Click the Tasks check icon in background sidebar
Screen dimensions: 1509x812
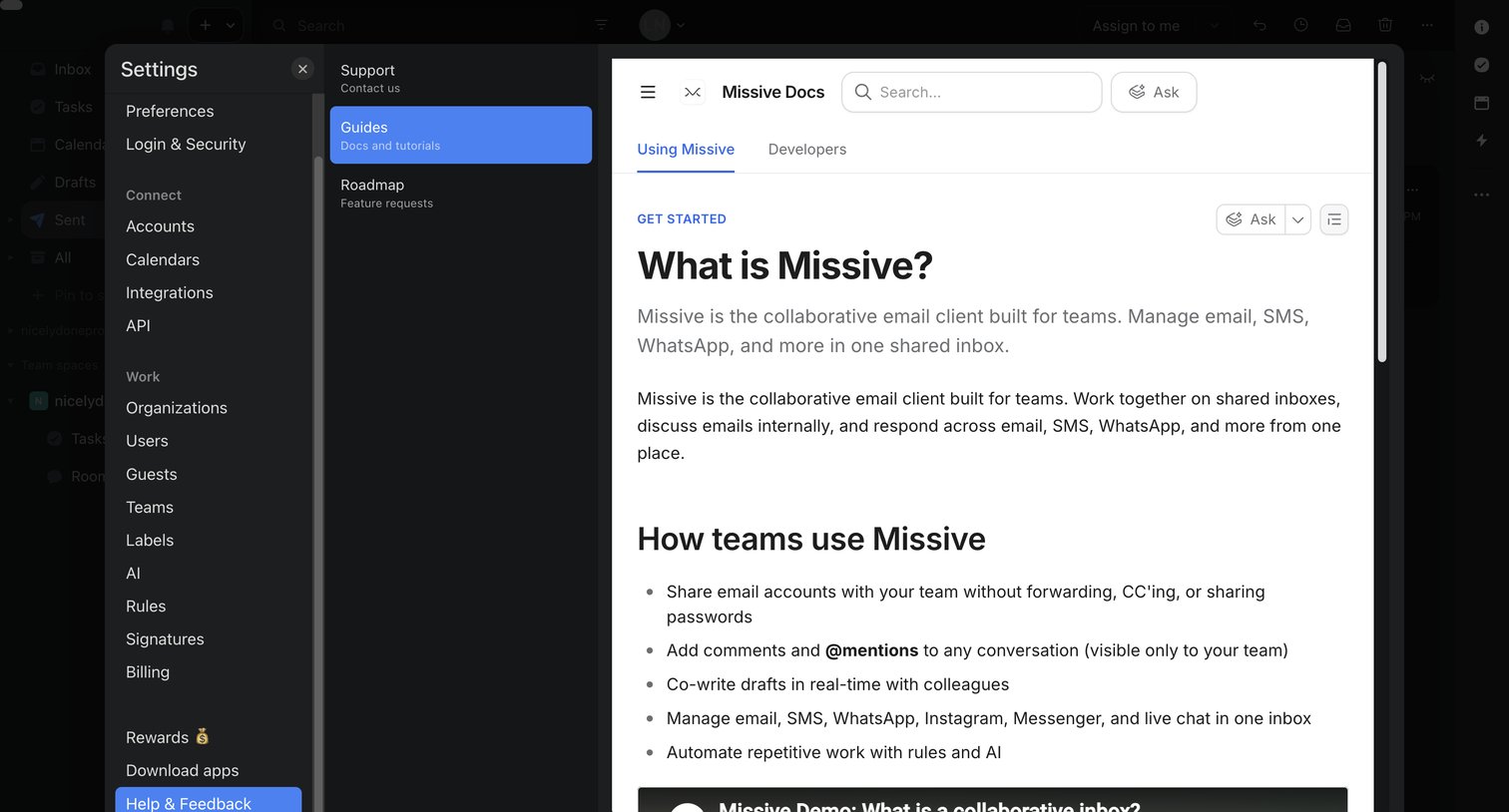(38, 107)
